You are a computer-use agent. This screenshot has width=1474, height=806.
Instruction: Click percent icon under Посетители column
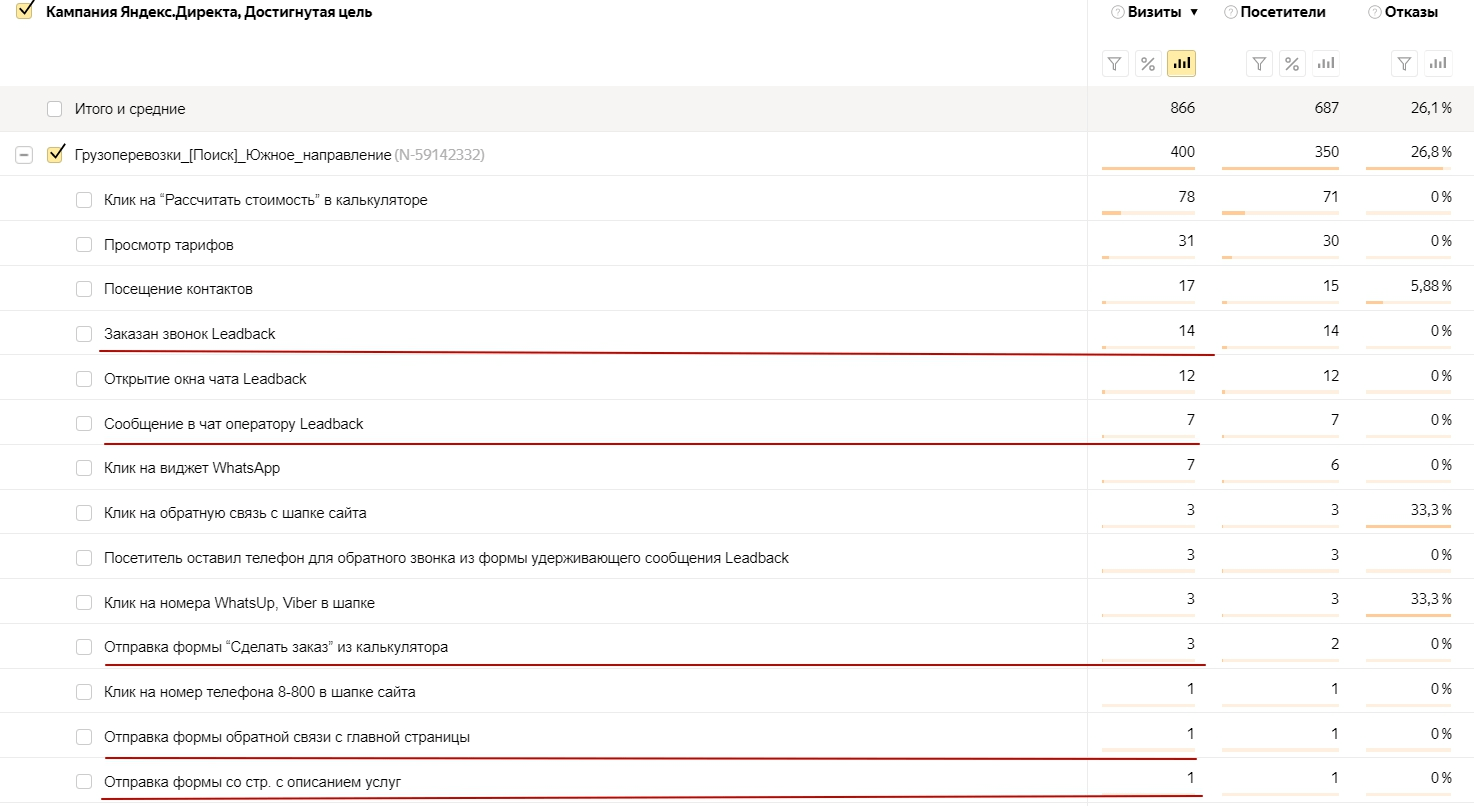[1292, 64]
